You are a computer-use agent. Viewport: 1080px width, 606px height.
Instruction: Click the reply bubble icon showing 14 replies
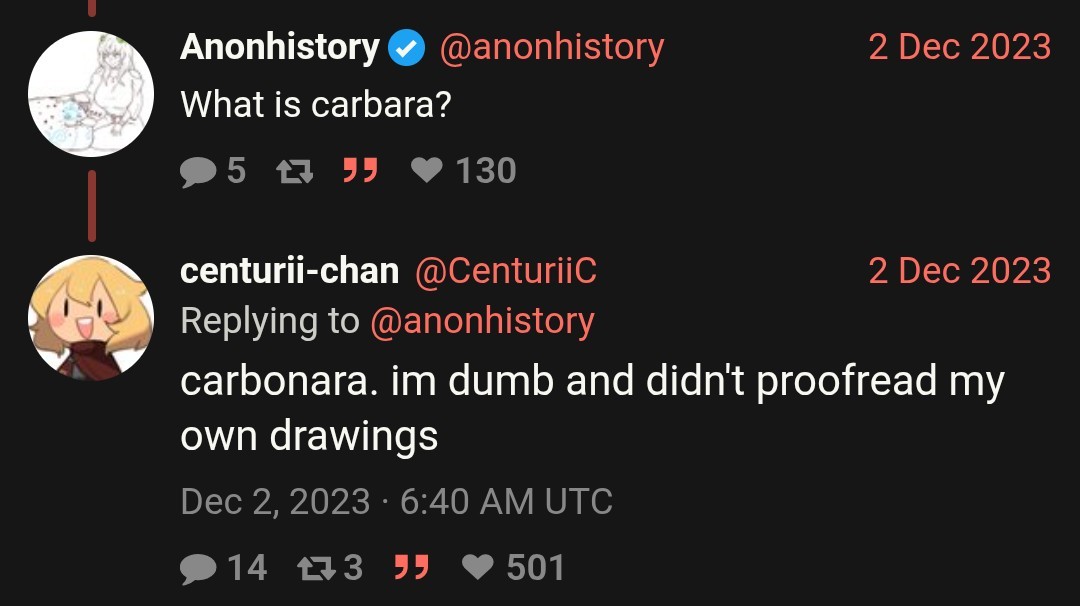(198, 568)
